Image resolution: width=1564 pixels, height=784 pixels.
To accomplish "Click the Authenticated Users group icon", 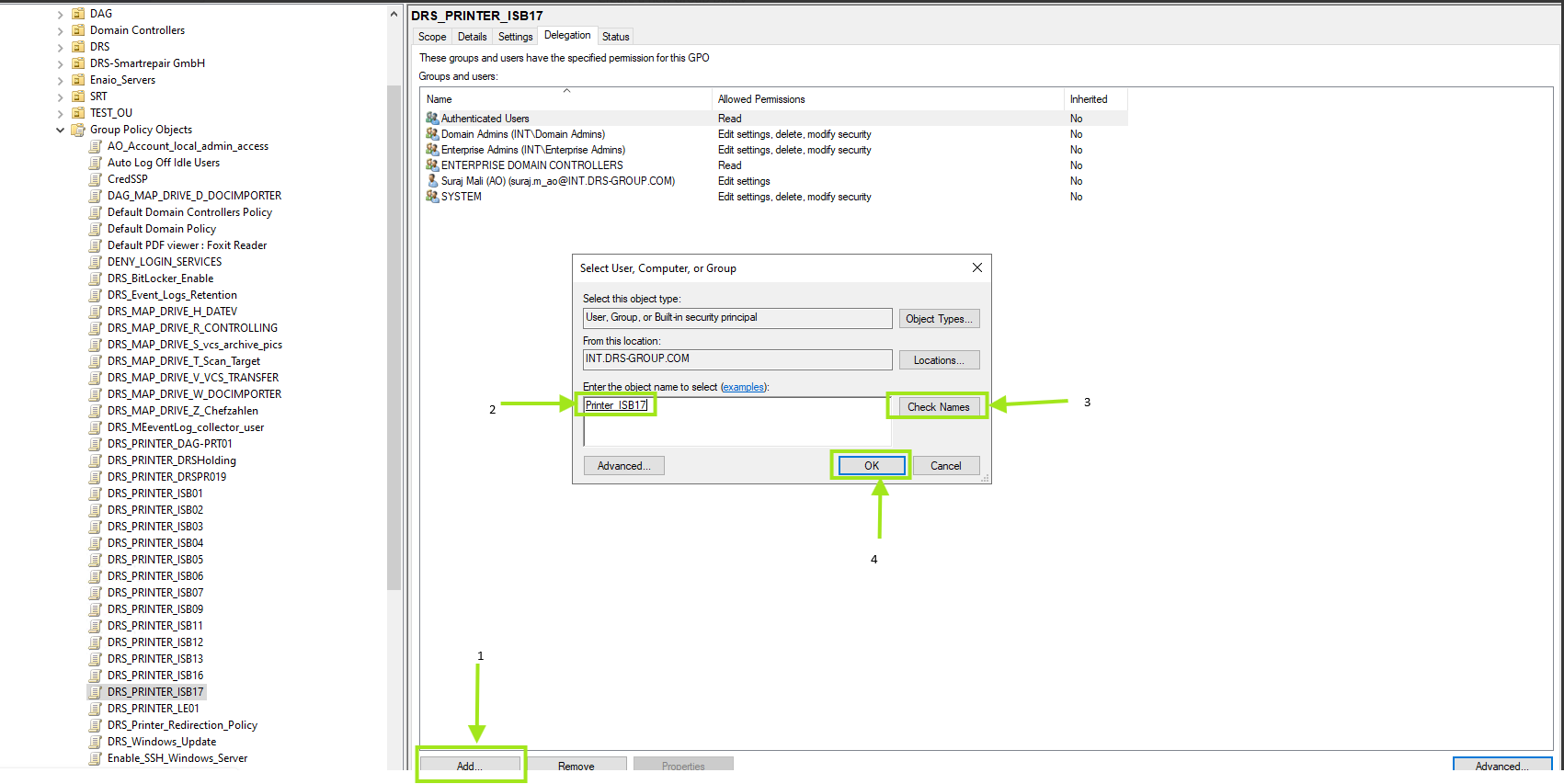I will pyautogui.click(x=431, y=119).
